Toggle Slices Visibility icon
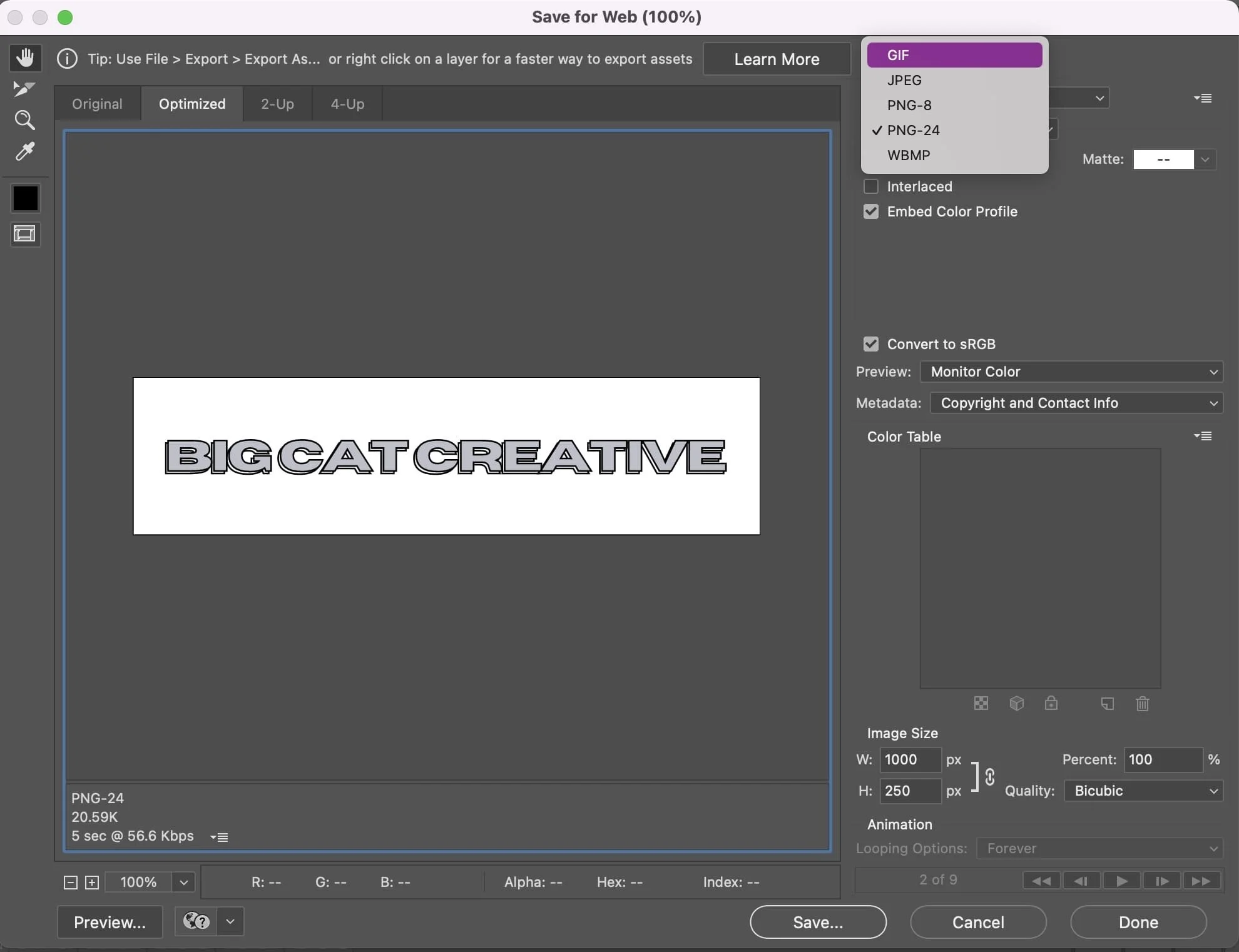The image size is (1239, 952). click(x=25, y=235)
